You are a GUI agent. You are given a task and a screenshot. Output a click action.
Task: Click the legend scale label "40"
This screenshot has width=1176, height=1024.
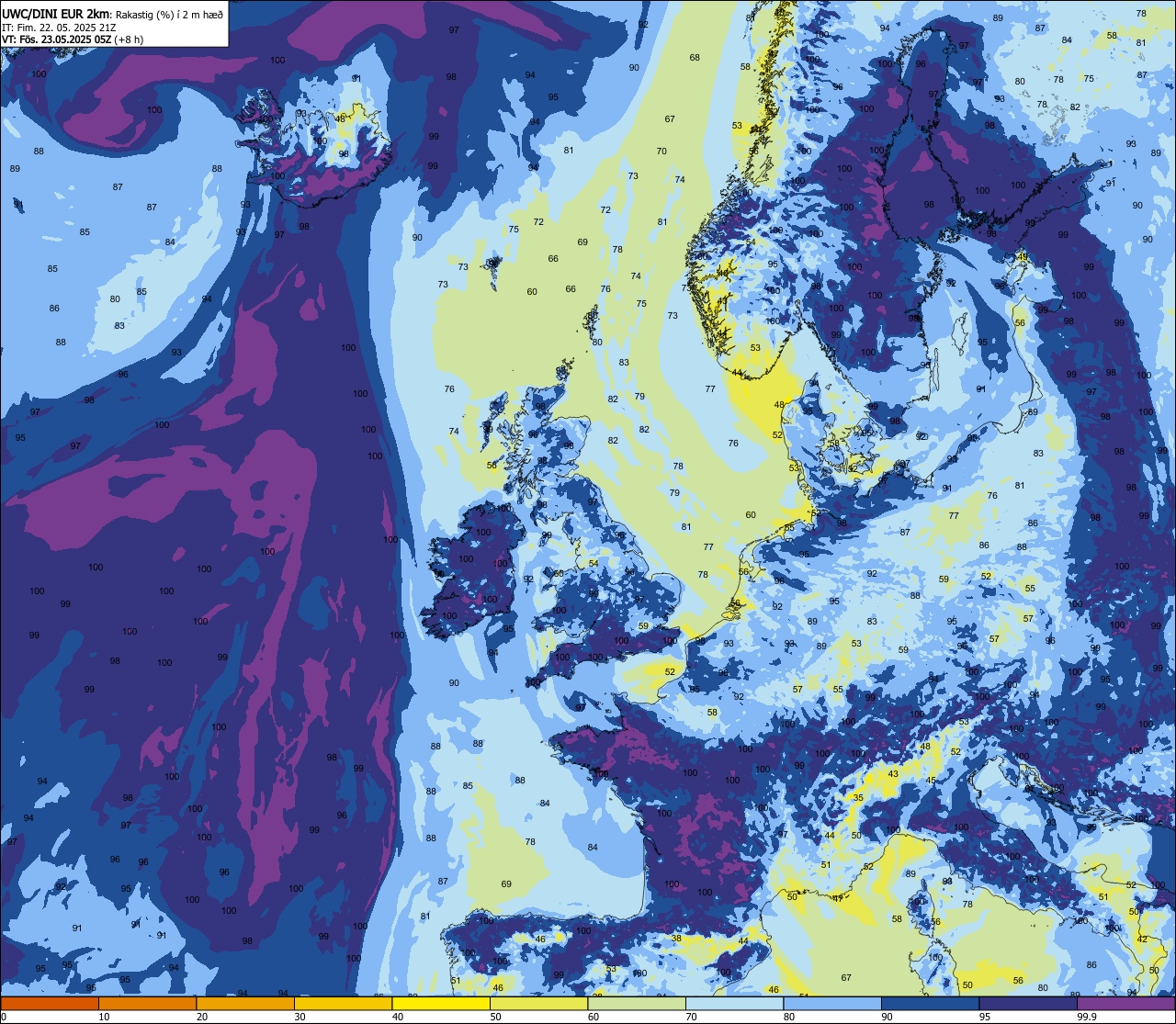click(398, 1017)
